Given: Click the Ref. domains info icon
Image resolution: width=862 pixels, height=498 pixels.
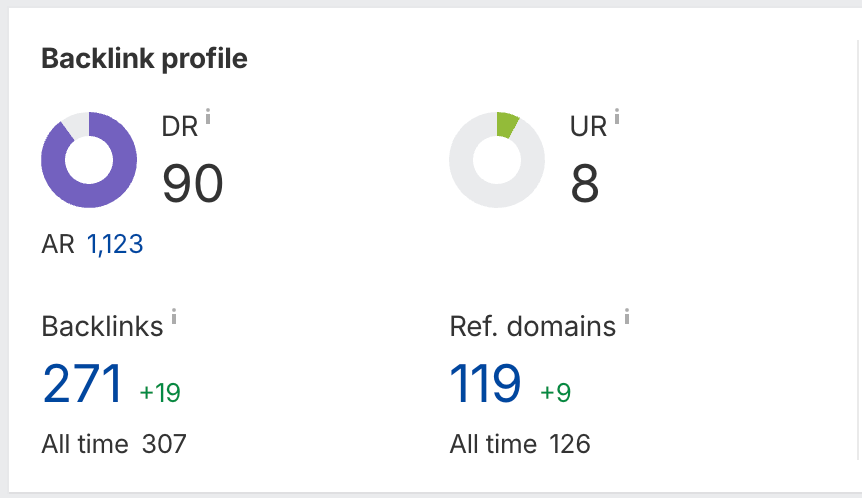Looking at the screenshot, I should click(627, 317).
